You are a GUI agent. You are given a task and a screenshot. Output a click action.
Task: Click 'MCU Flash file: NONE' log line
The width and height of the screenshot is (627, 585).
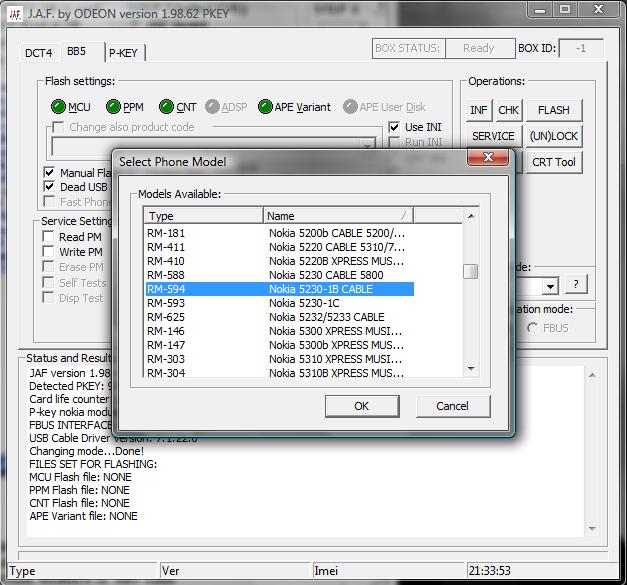coord(80,477)
